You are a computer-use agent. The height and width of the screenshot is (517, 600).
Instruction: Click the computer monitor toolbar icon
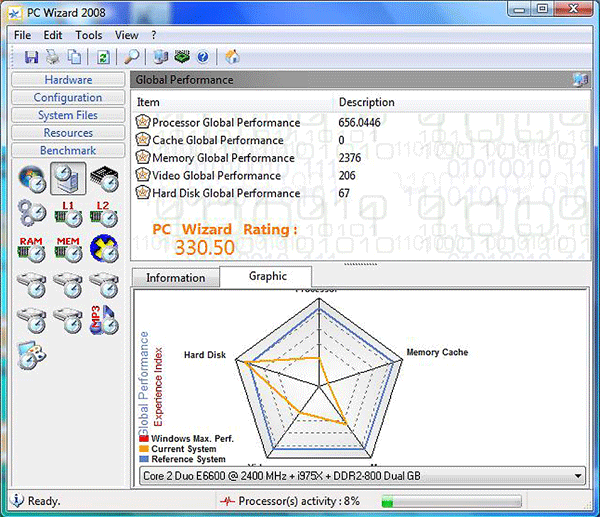point(160,57)
